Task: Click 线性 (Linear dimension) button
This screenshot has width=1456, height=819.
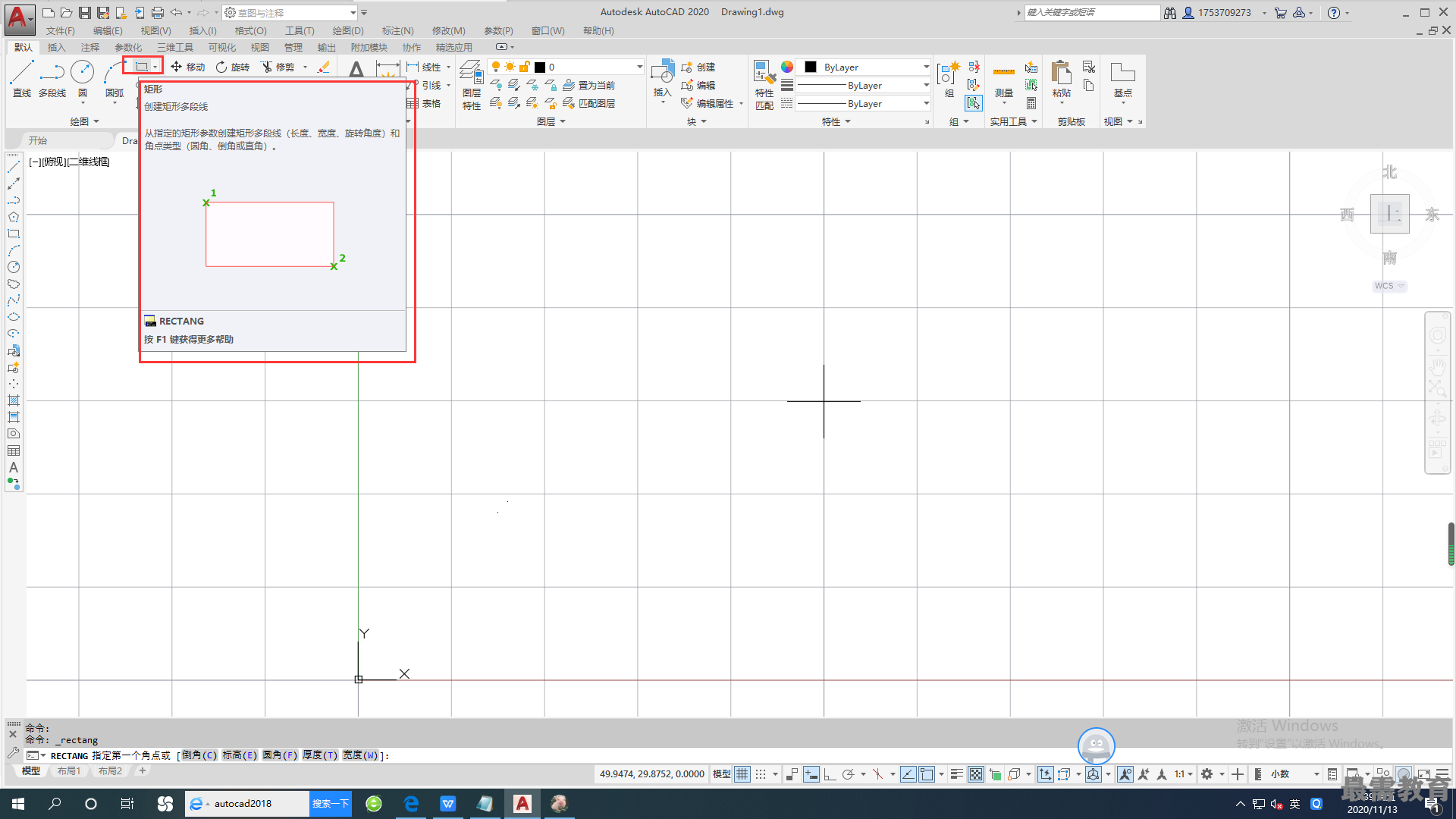Action: coord(424,67)
